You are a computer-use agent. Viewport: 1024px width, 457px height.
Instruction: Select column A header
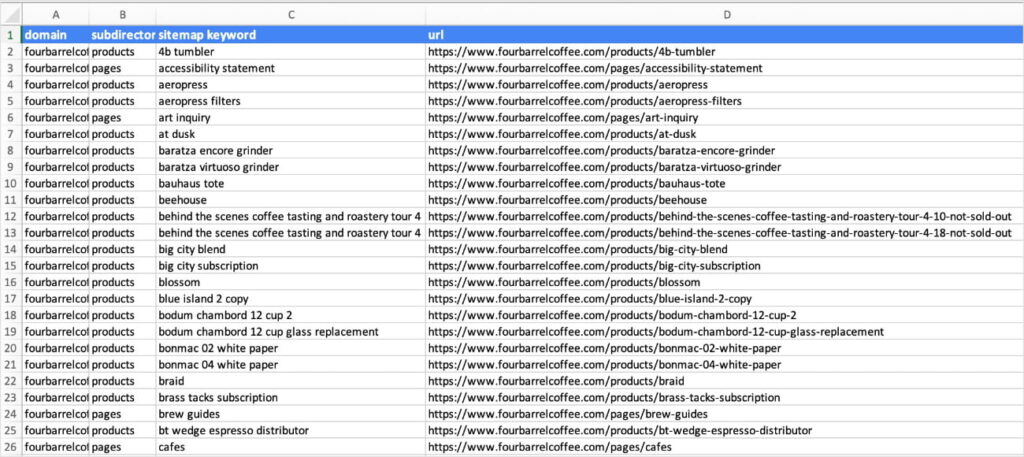click(x=56, y=14)
